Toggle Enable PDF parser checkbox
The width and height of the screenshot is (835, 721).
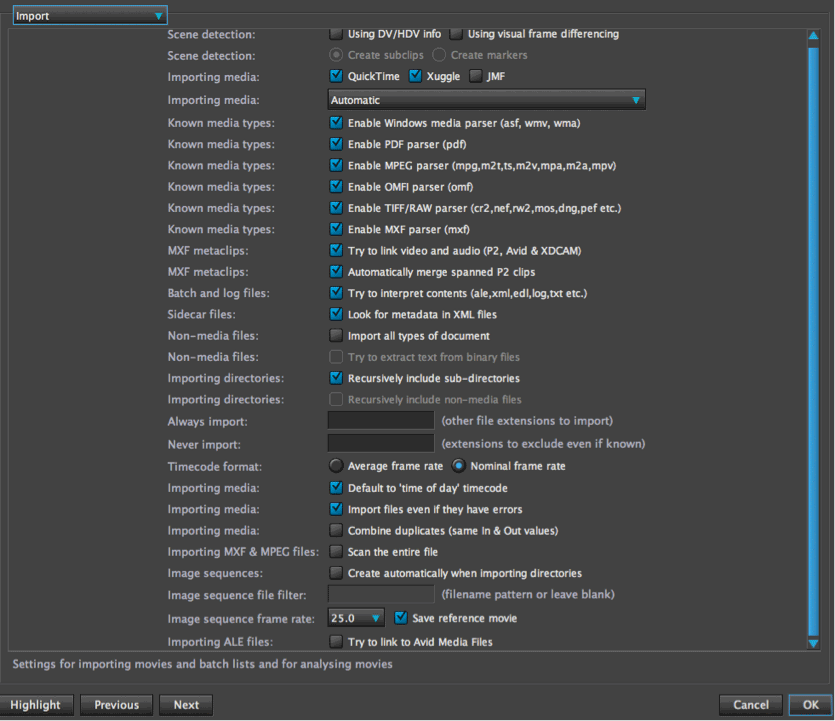pyautogui.click(x=335, y=144)
